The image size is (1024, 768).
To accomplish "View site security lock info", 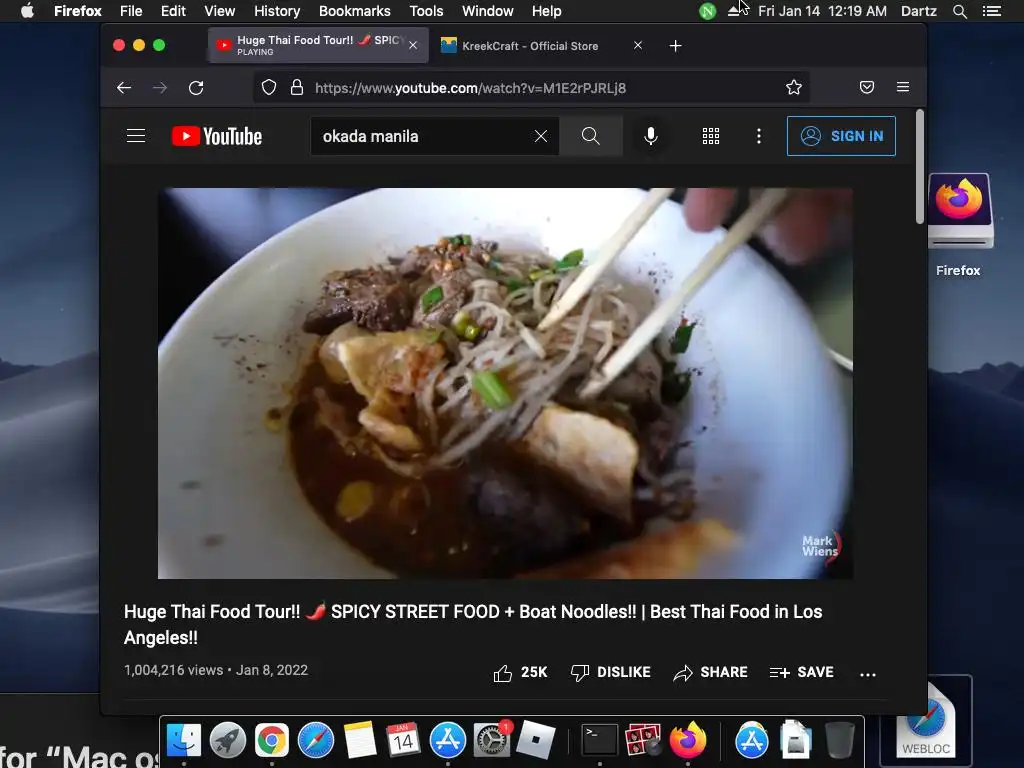I will pyautogui.click(x=296, y=88).
